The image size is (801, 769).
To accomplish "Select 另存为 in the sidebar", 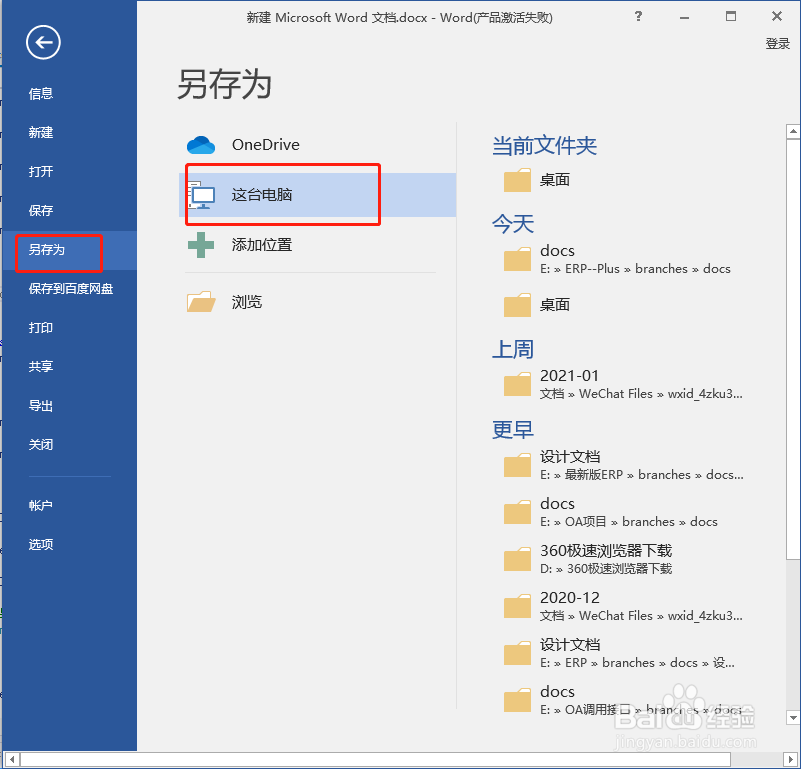I will click(x=46, y=249).
